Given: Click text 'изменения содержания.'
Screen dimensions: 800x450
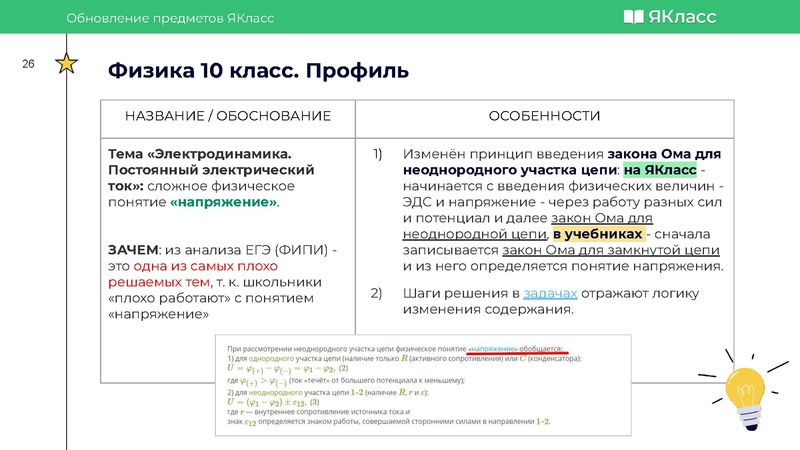Looking at the screenshot, I should tap(488, 310).
